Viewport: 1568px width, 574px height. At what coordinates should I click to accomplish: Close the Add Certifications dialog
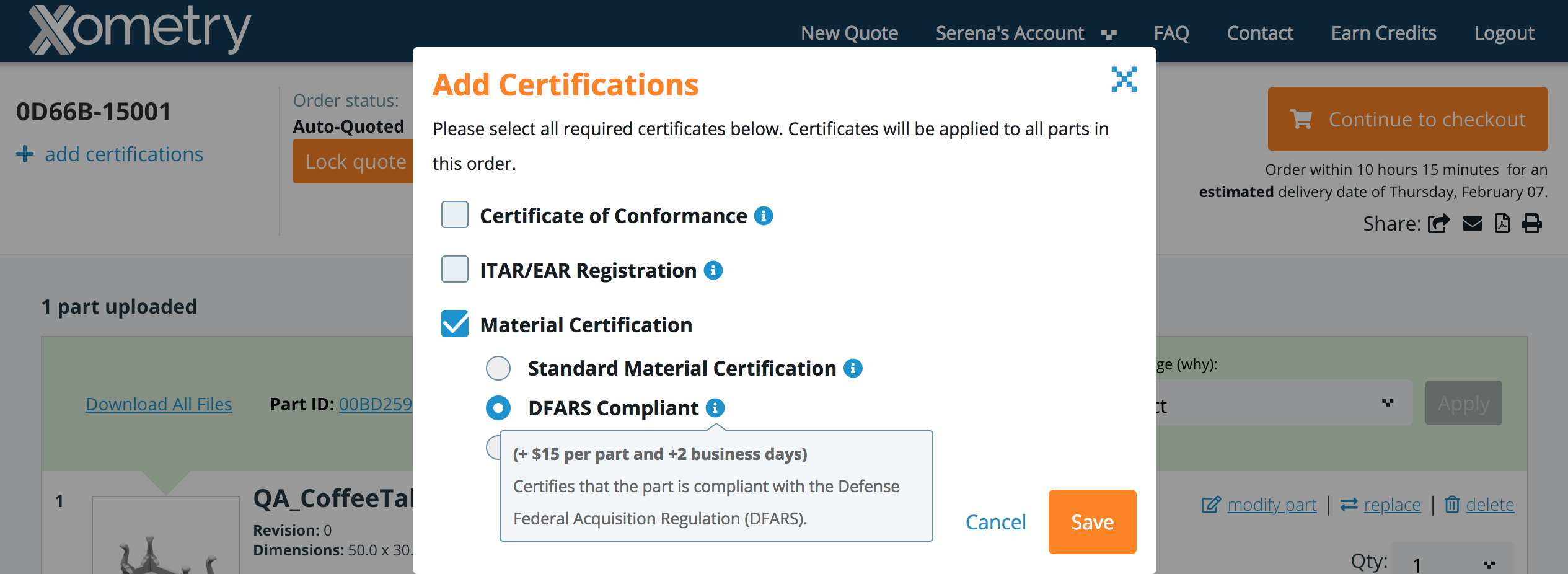(1124, 79)
